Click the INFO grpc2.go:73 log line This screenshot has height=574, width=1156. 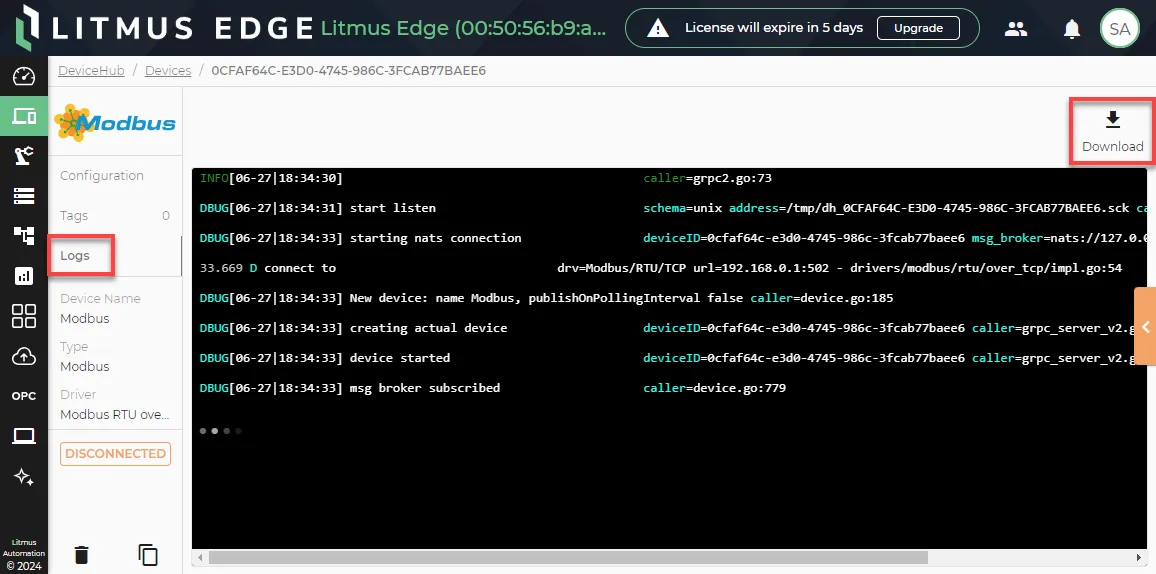[x=486, y=178]
